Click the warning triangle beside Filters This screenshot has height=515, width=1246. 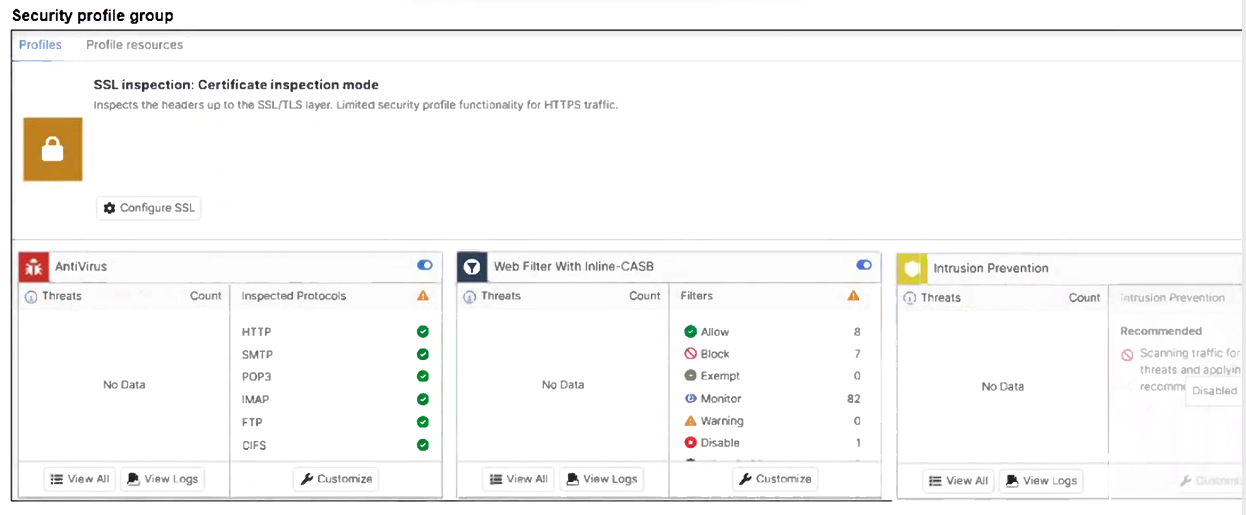click(x=853, y=296)
